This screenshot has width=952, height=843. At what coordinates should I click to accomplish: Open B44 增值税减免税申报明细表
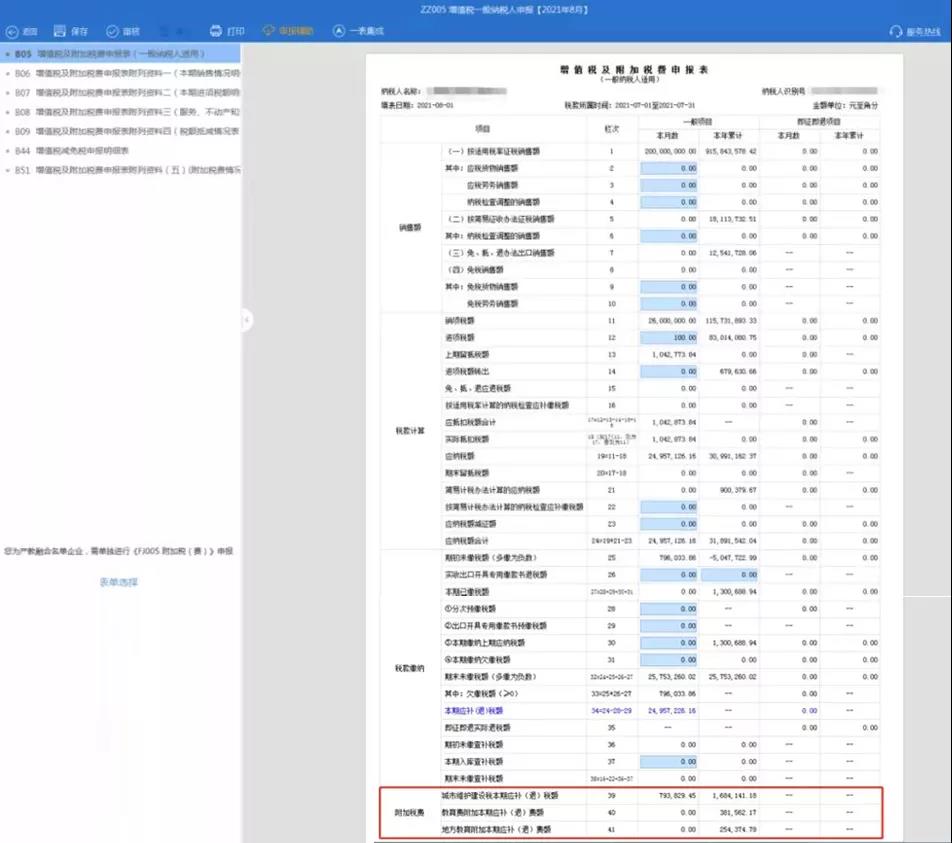100,149
